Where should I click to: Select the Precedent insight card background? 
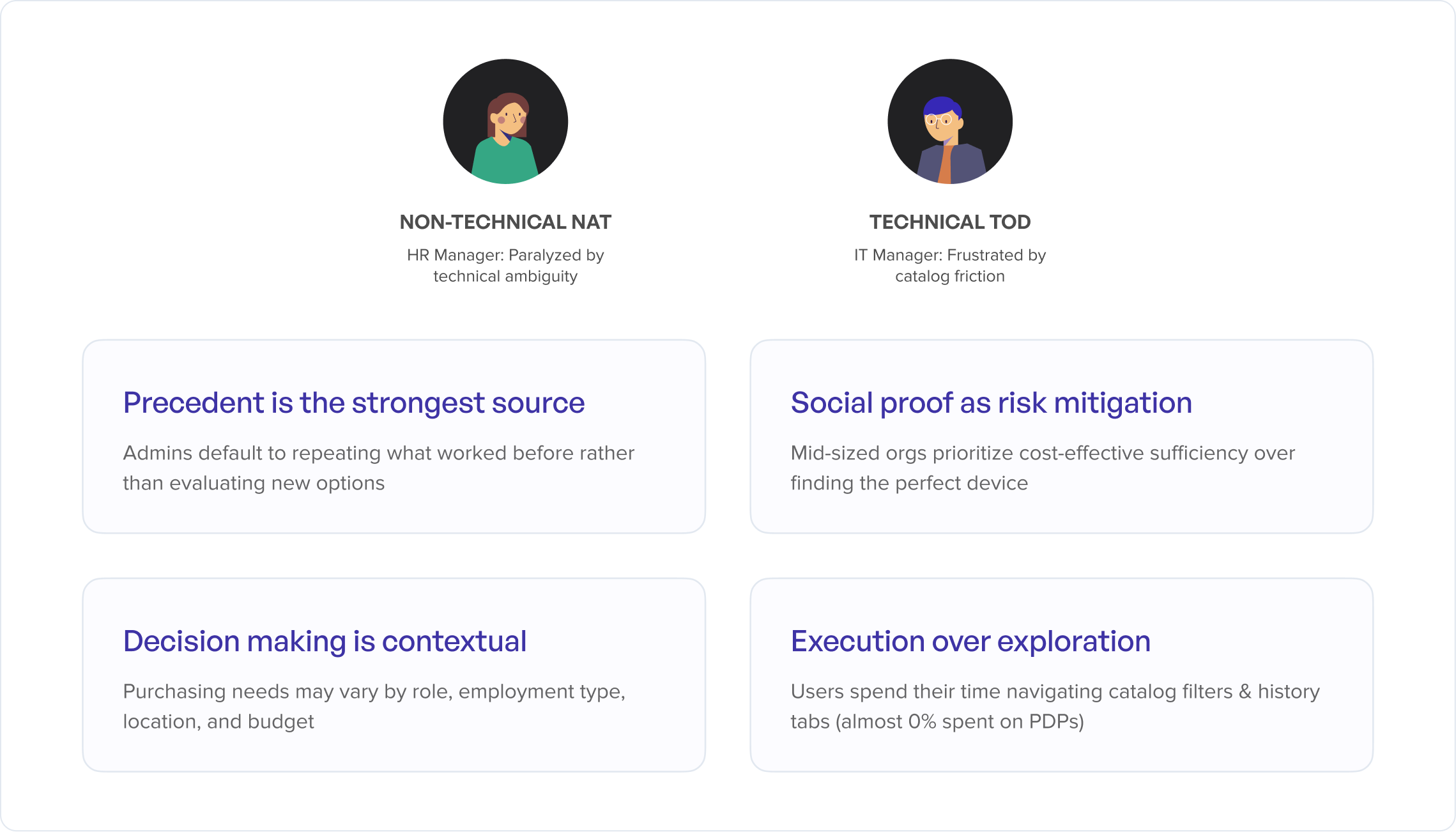pyautogui.click(x=394, y=436)
